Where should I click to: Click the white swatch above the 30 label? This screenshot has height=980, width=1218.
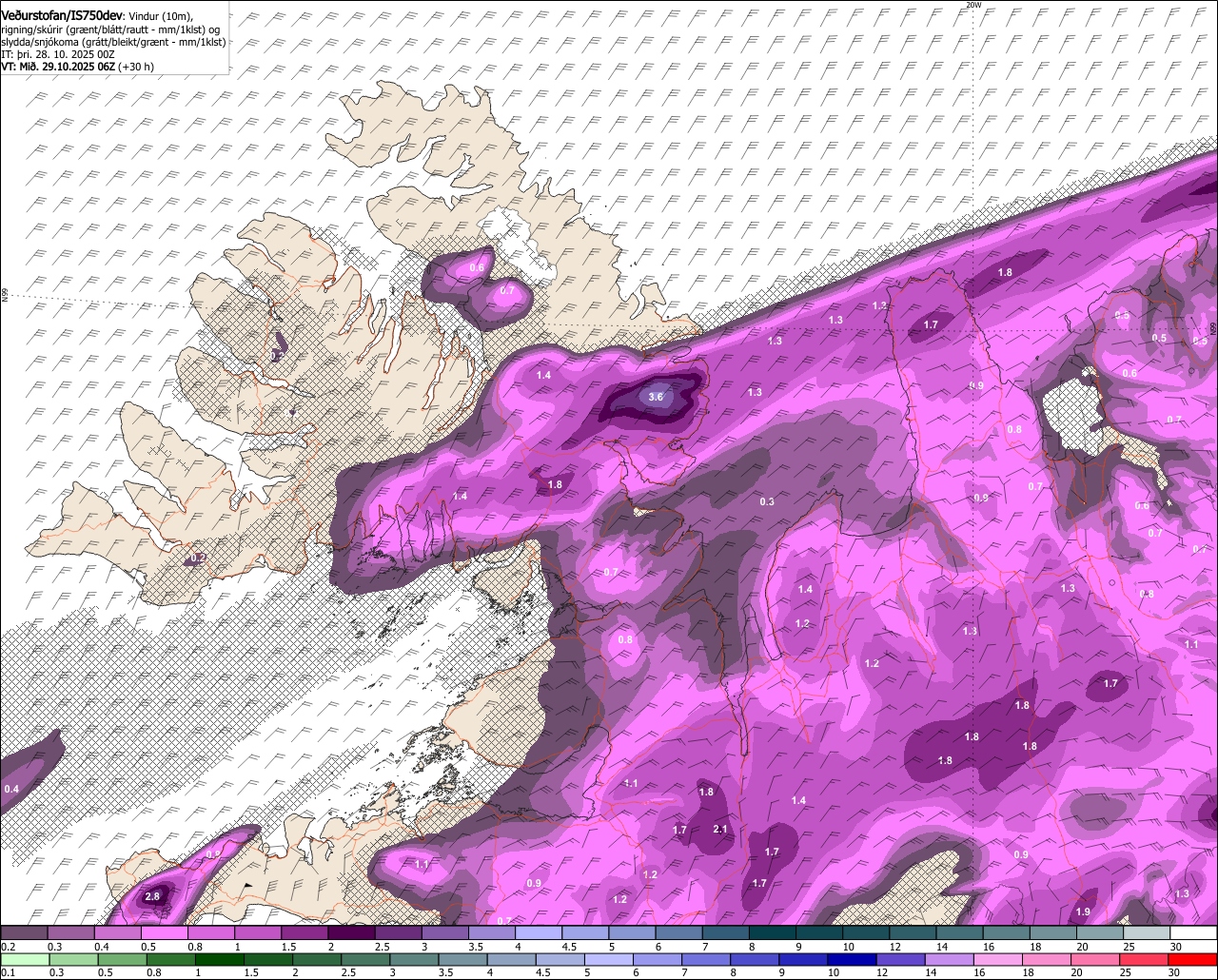[1191, 932]
